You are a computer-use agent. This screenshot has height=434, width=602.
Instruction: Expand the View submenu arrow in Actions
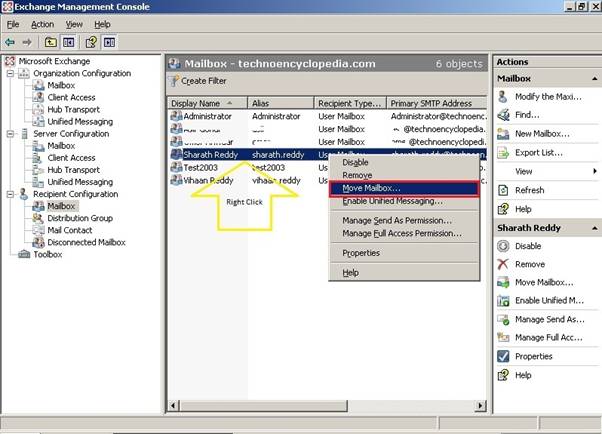(x=595, y=171)
